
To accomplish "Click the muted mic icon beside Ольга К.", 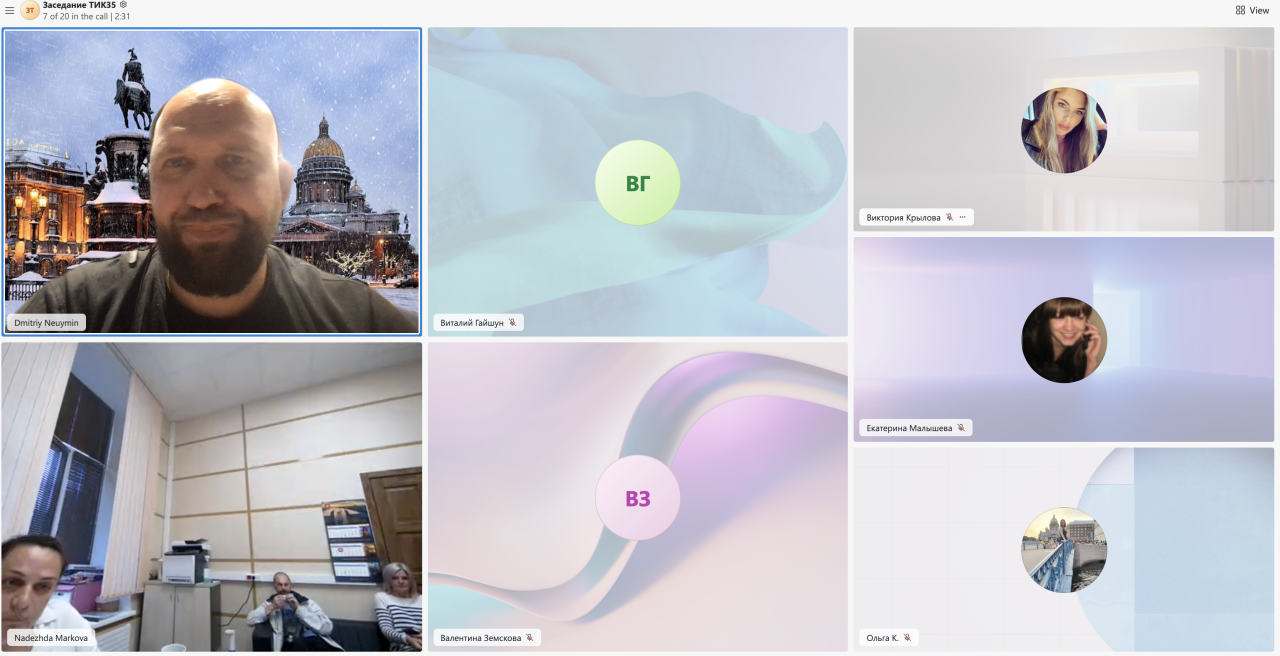I will click(907, 637).
